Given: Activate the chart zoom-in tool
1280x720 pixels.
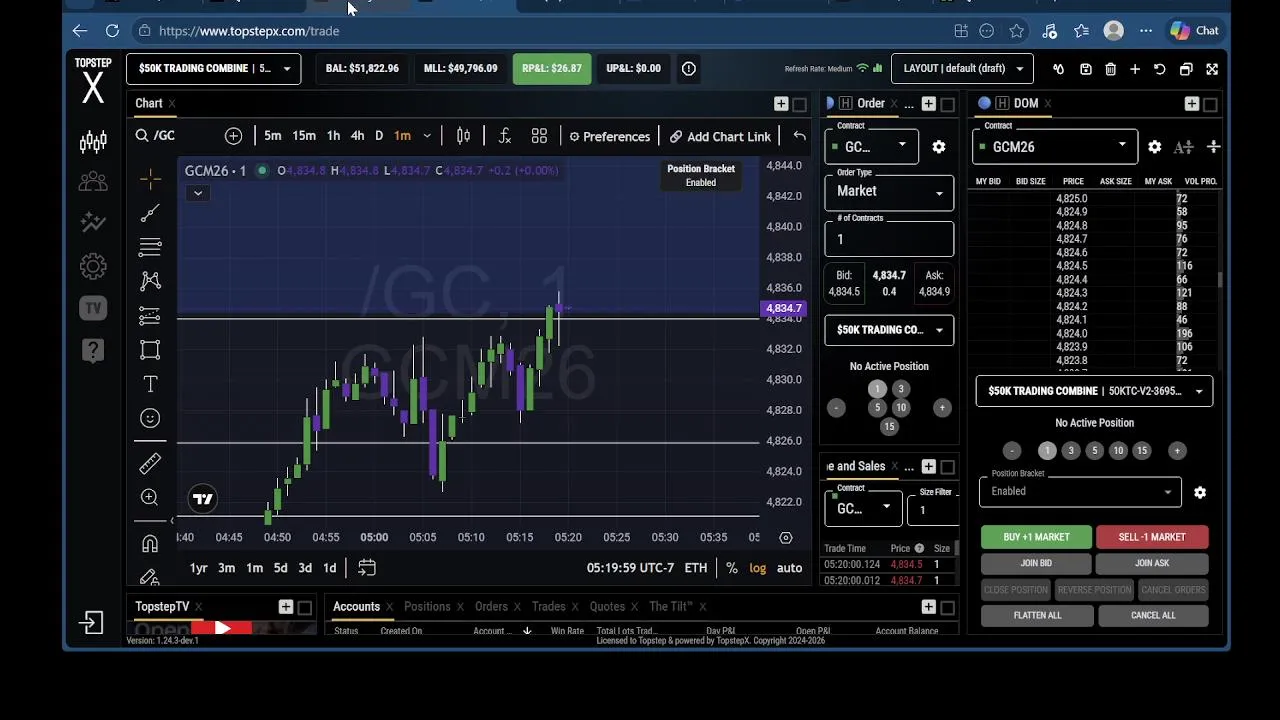Looking at the screenshot, I should 150,497.
